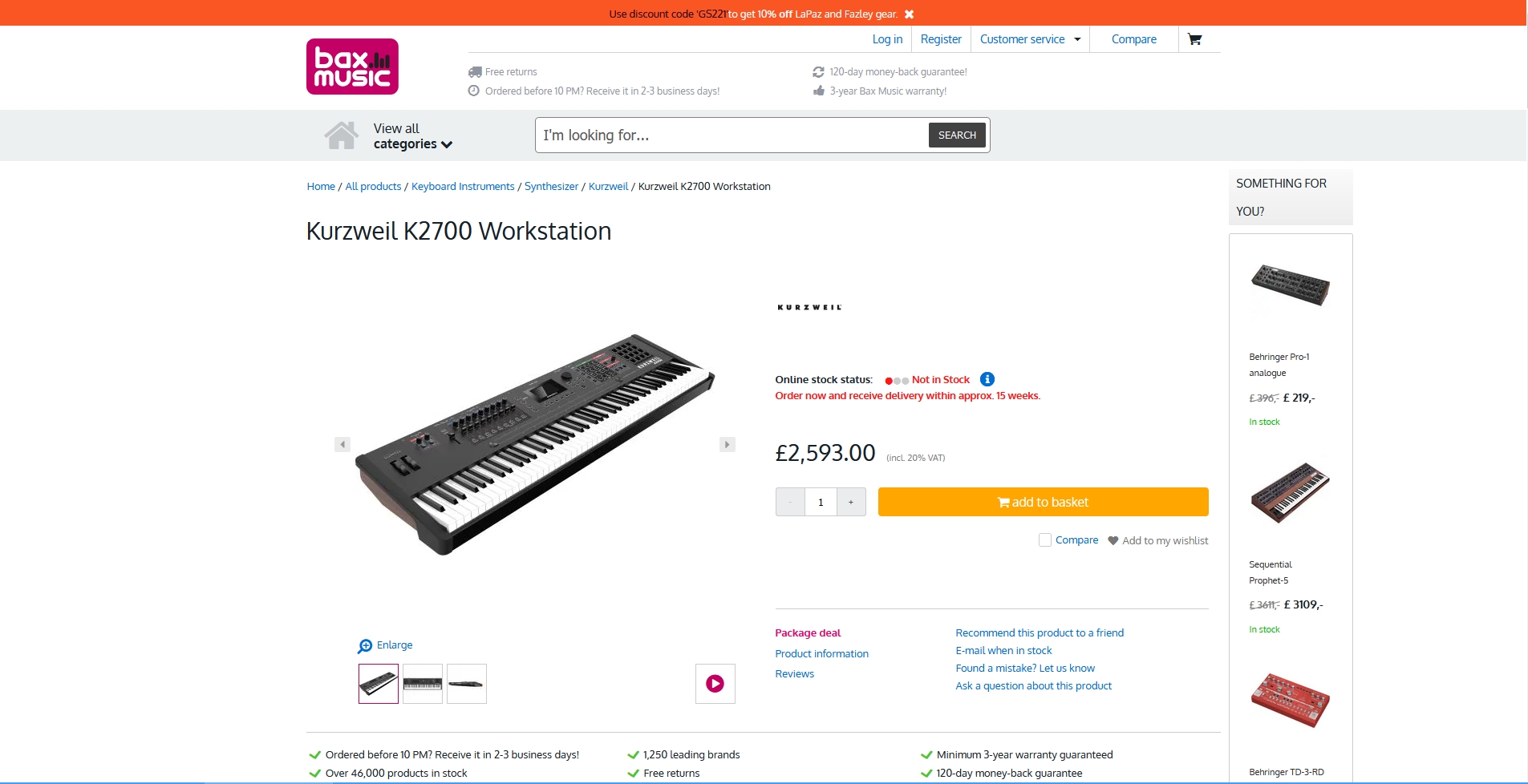The height and width of the screenshot is (784, 1528).
Task: Show previous product image arrow
Action: [x=342, y=444]
